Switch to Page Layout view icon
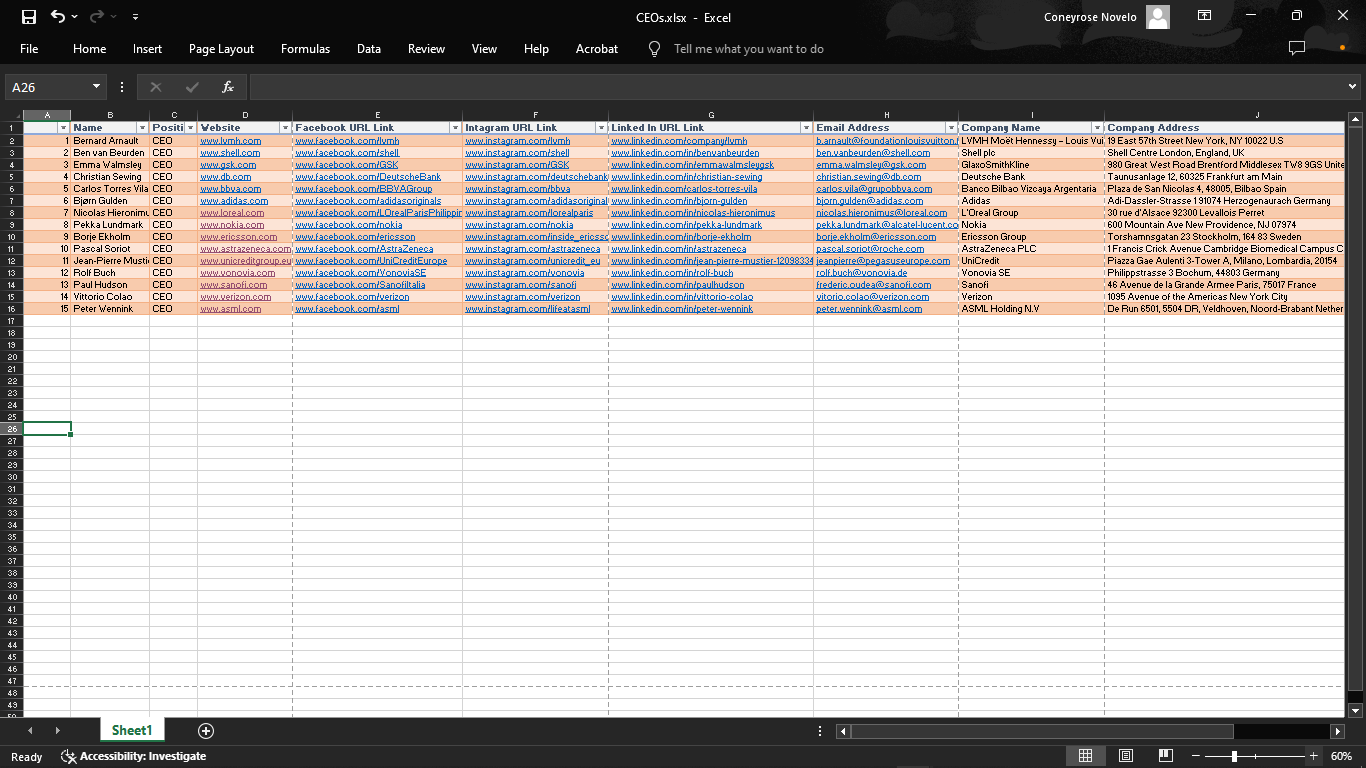This screenshot has height=768, width=1366. [x=1126, y=756]
